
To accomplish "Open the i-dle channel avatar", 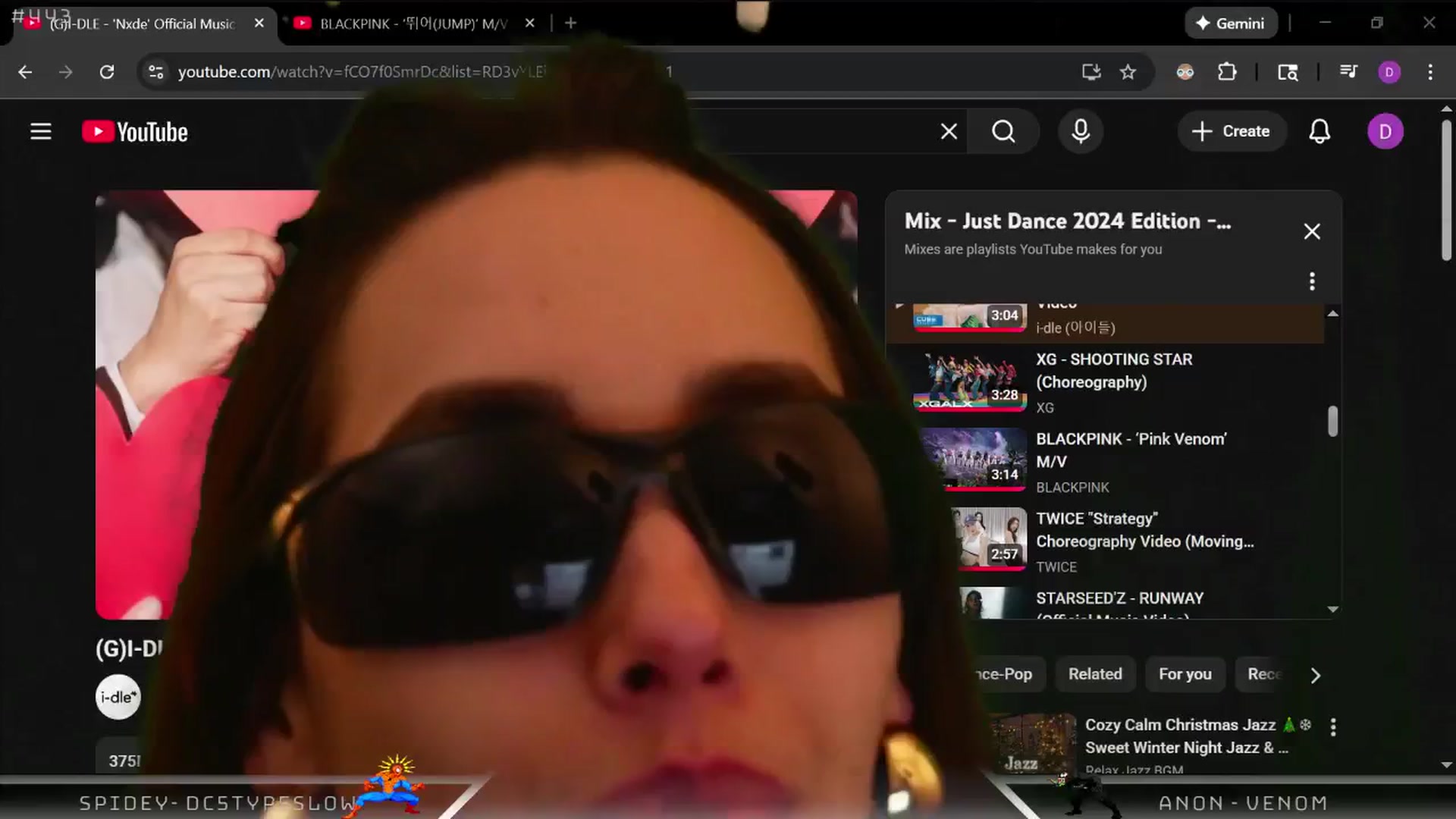I will point(118,697).
